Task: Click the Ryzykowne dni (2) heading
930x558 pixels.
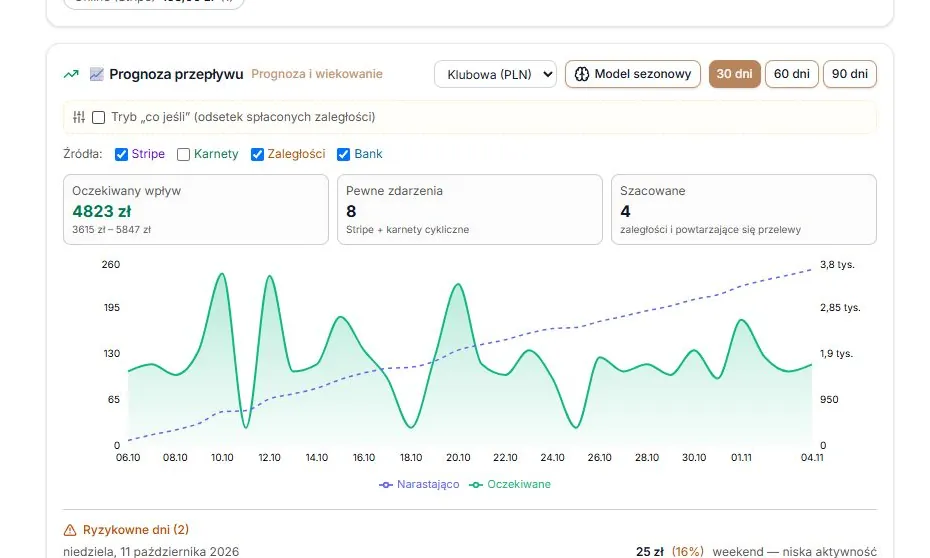Action: (136, 530)
